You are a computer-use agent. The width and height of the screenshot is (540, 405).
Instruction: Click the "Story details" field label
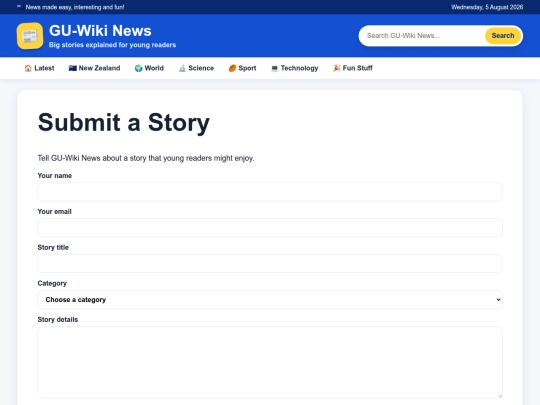[58, 320]
